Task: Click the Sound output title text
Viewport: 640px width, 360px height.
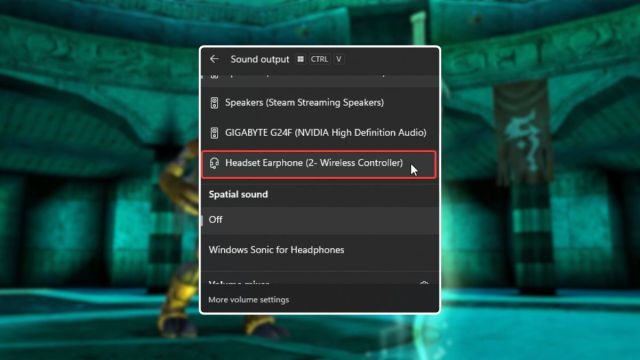Action: 260,59
